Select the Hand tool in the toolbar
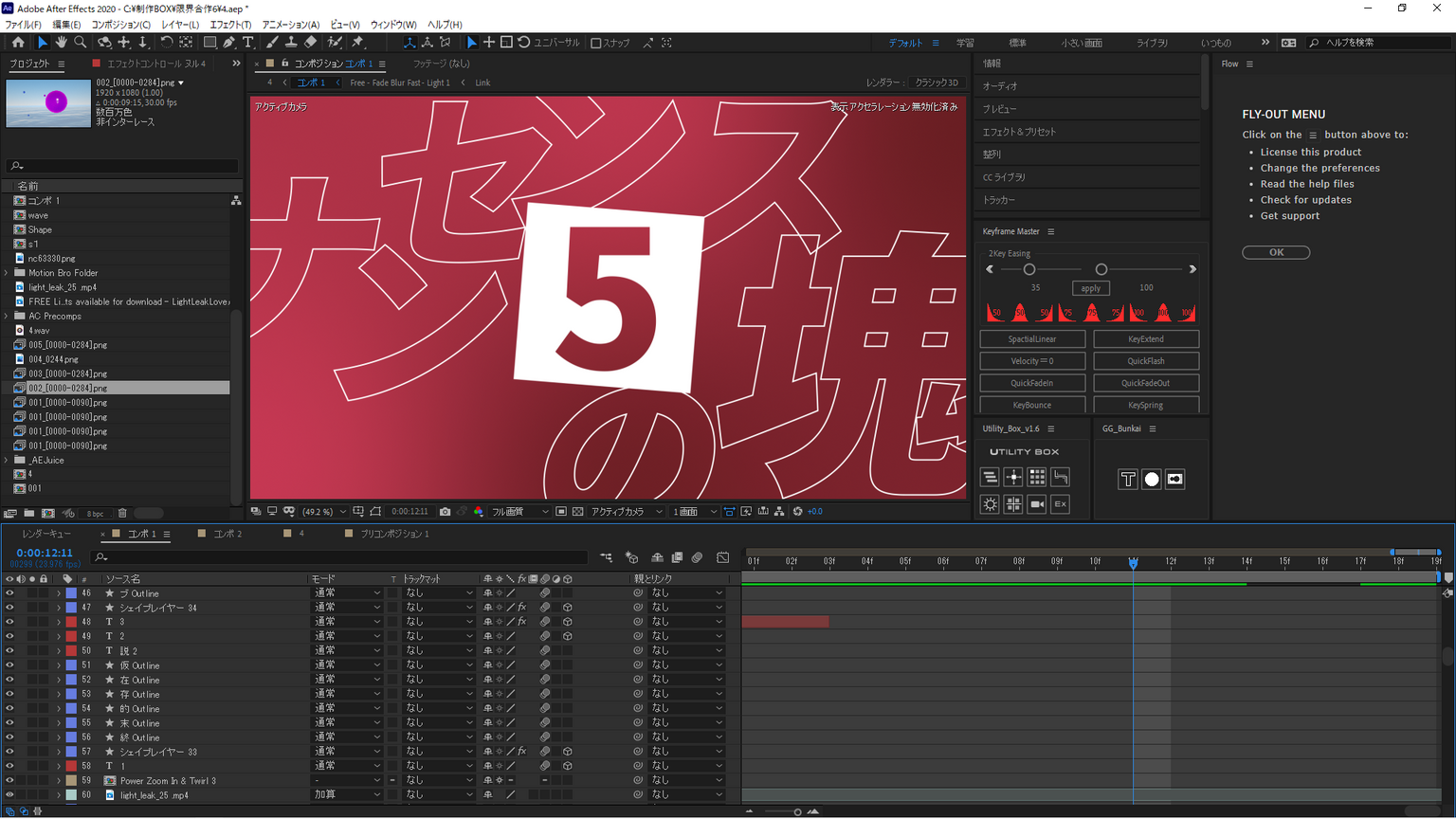The height and width of the screenshot is (819, 1456). 61,43
